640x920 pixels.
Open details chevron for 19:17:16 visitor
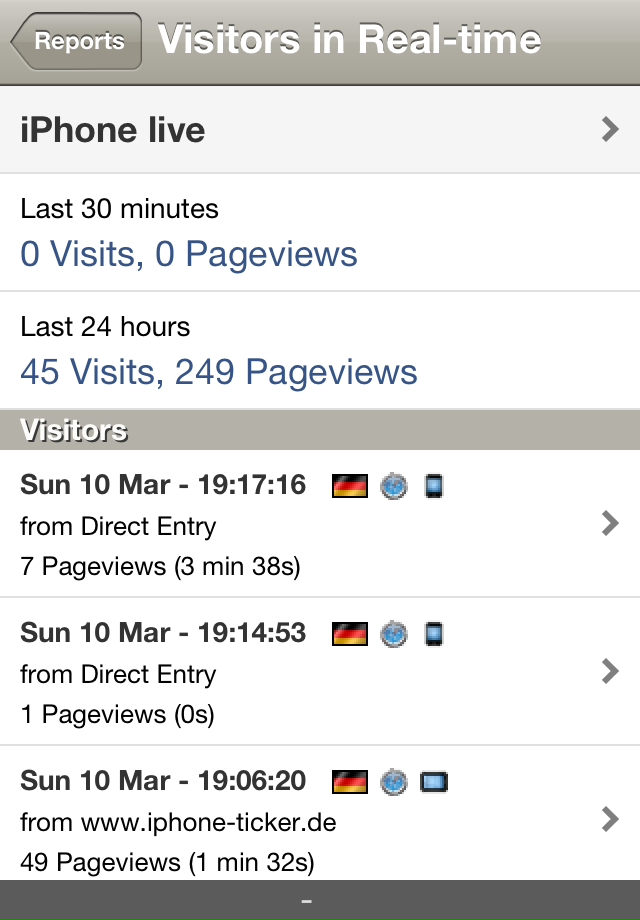(610, 523)
